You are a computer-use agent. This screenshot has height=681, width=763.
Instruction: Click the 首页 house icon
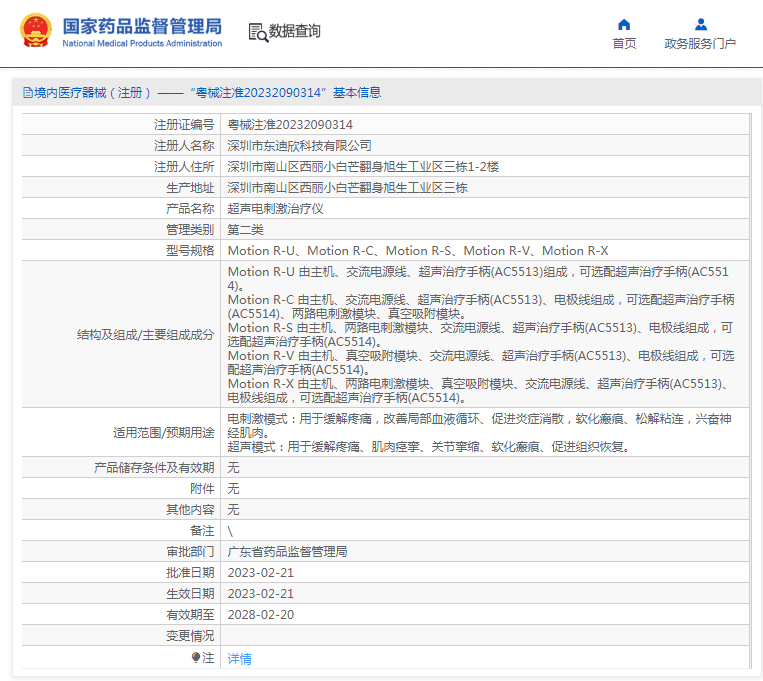(624, 24)
